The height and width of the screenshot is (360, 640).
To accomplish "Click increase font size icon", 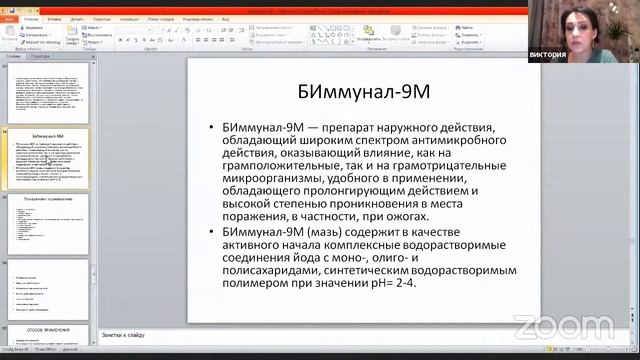I will coord(169,30).
